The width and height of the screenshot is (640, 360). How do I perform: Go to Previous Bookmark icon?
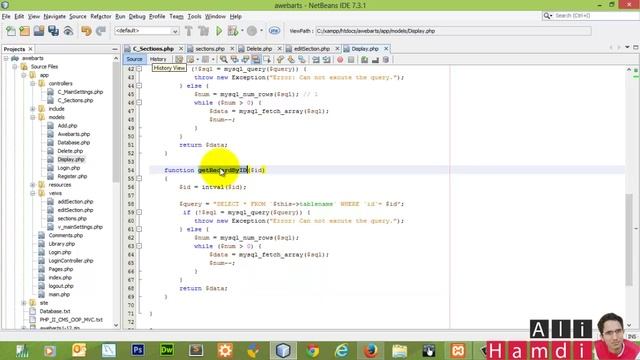pos(280,60)
